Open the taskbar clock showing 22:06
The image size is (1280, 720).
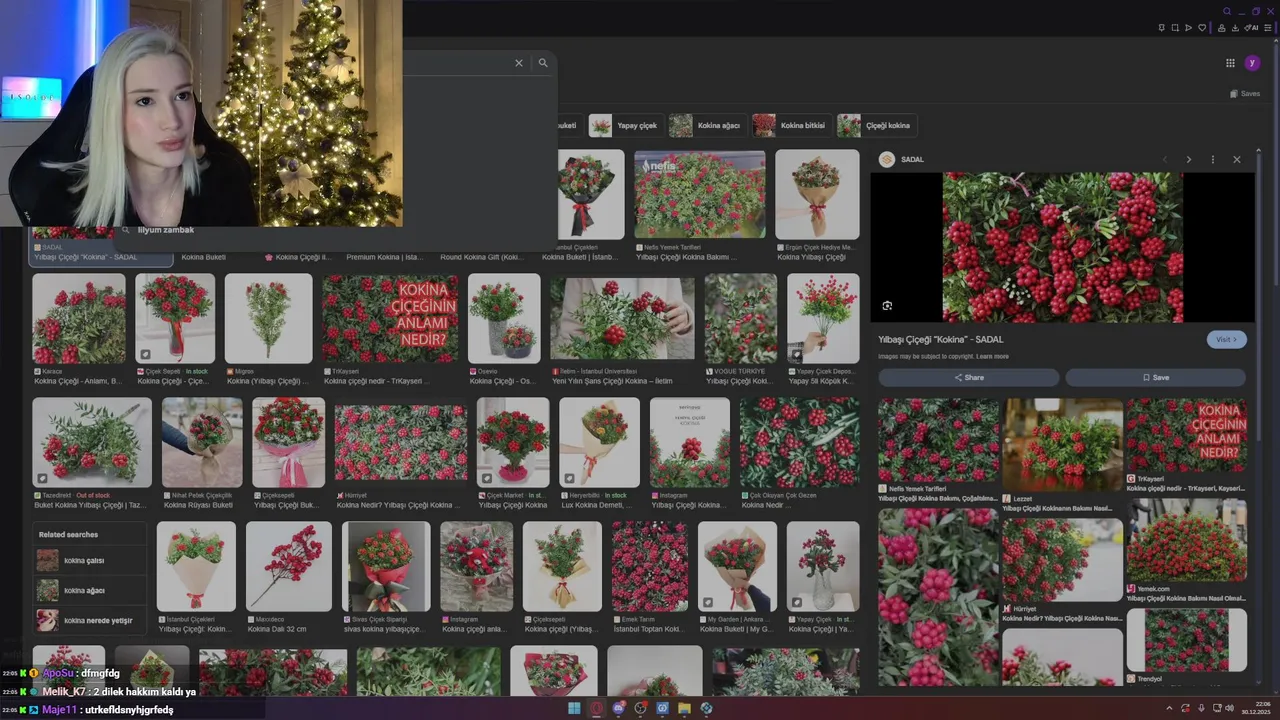[1258, 708]
